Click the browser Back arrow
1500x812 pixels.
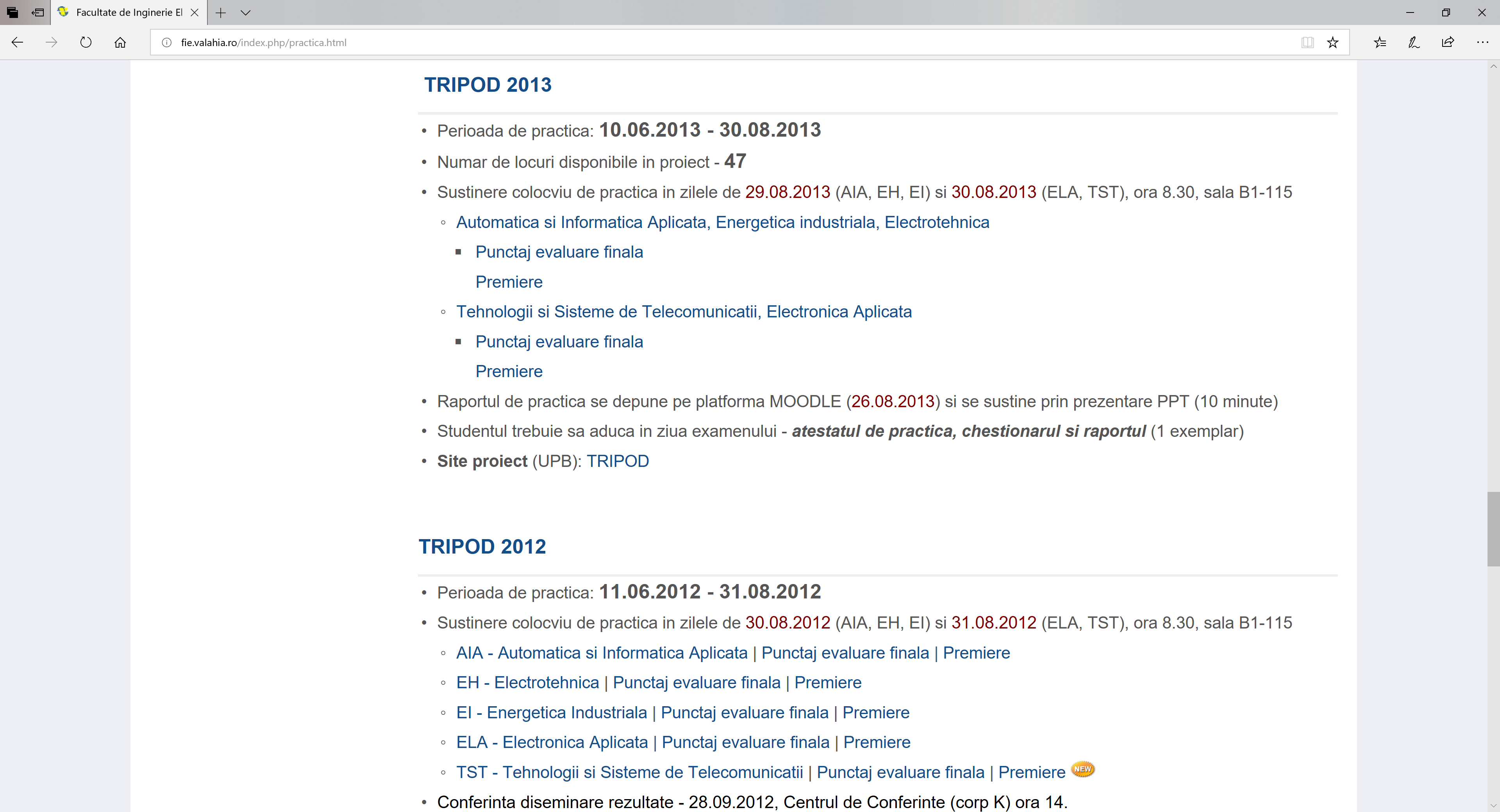coord(18,42)
